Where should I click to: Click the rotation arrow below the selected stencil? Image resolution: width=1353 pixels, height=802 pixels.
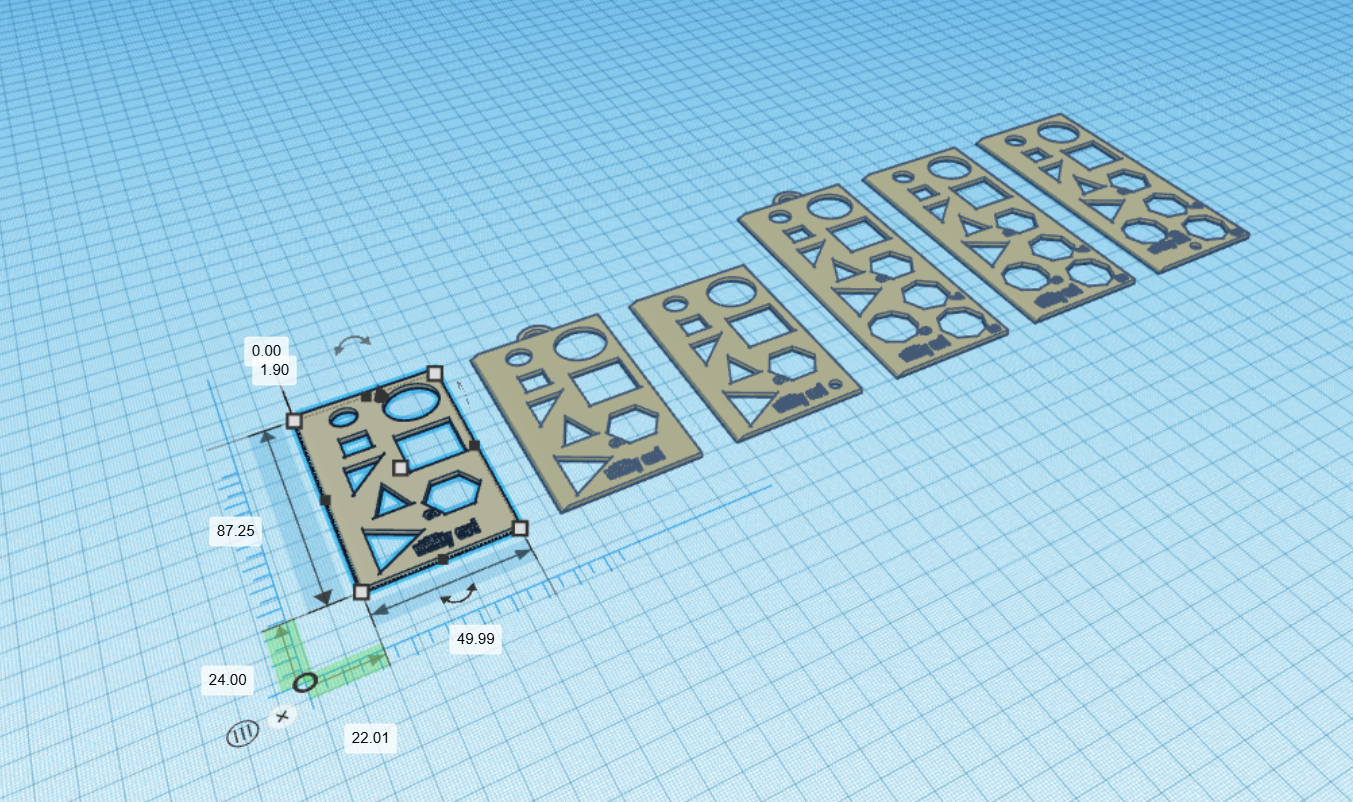pos(459,593)
